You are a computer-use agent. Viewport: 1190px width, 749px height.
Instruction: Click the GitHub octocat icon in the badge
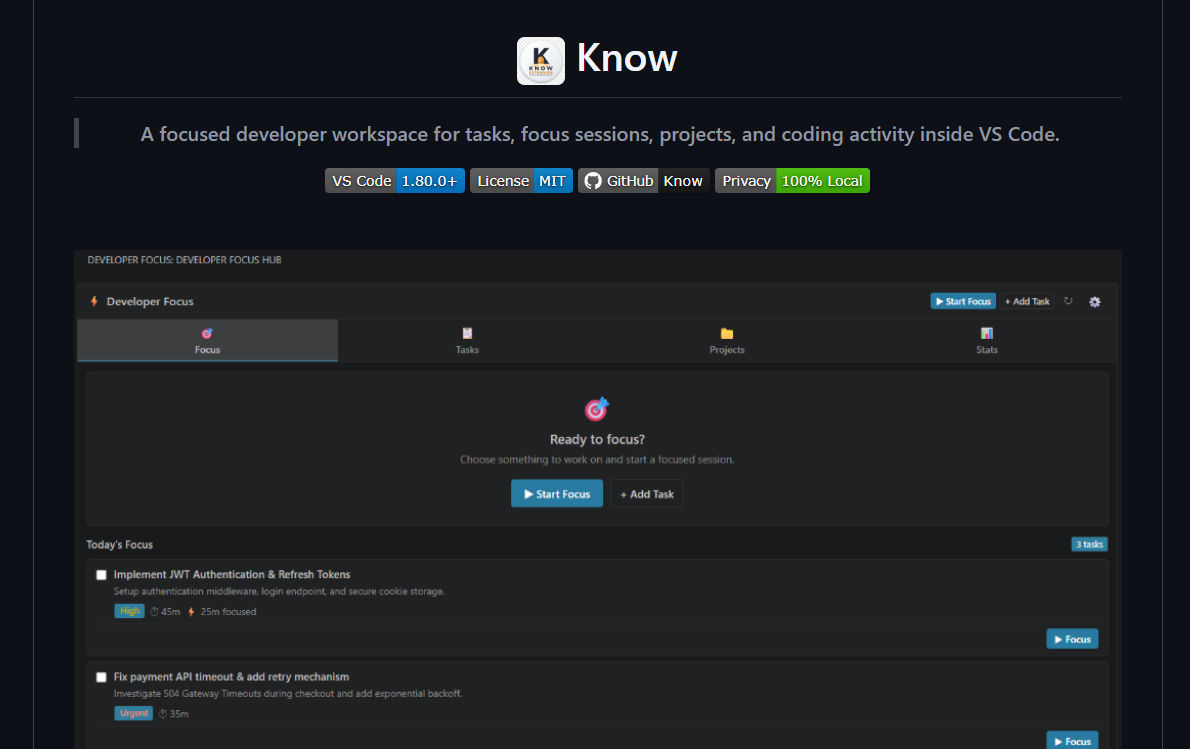(593, 181)
